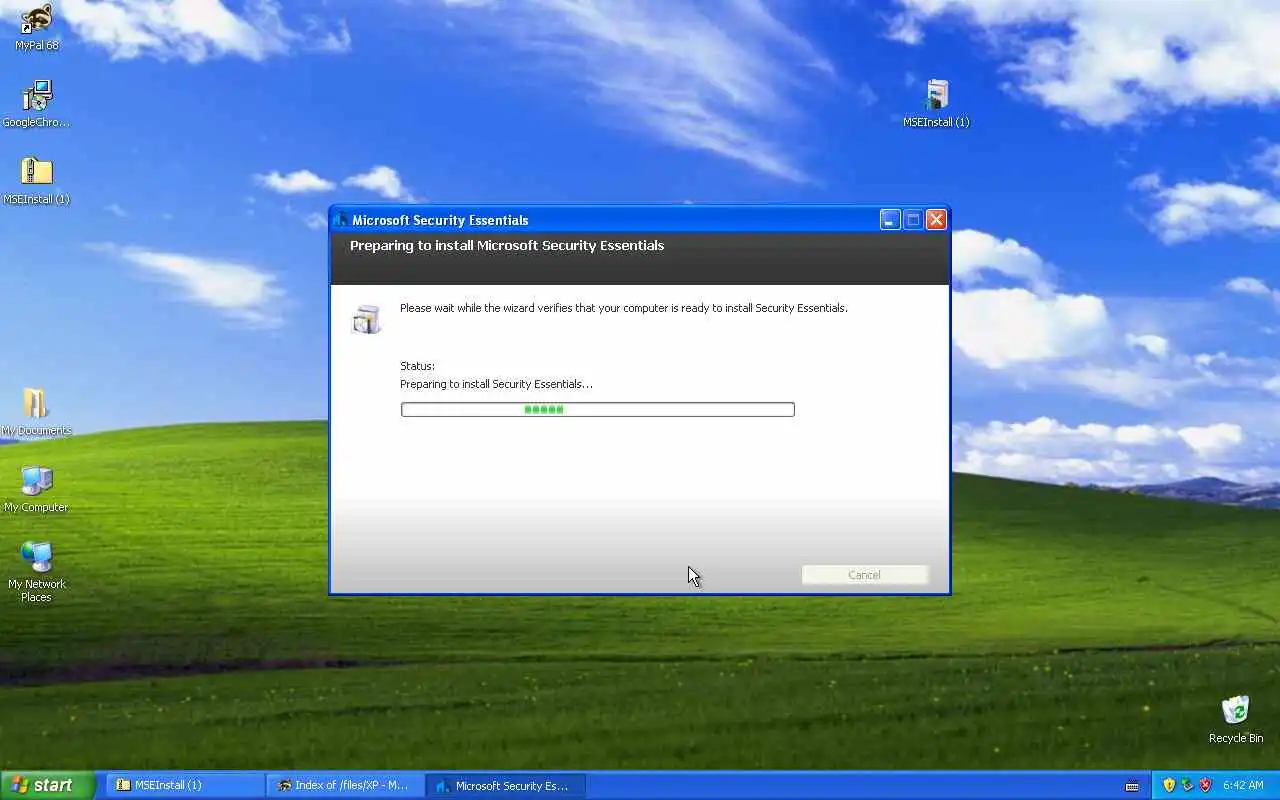Close the Microsoft Security Essentials window
The image size is (1280, 800).
(x=936, y=220)
